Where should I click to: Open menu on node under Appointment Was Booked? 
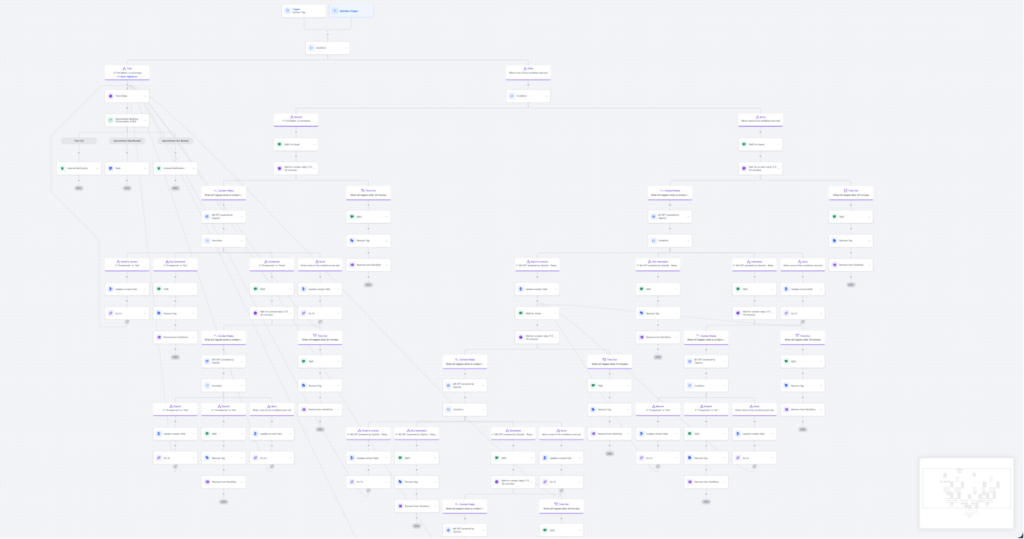tap(145, 168)
